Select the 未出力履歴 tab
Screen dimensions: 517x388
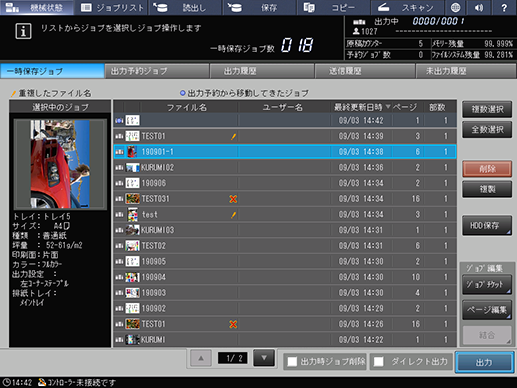pos(466,71)
